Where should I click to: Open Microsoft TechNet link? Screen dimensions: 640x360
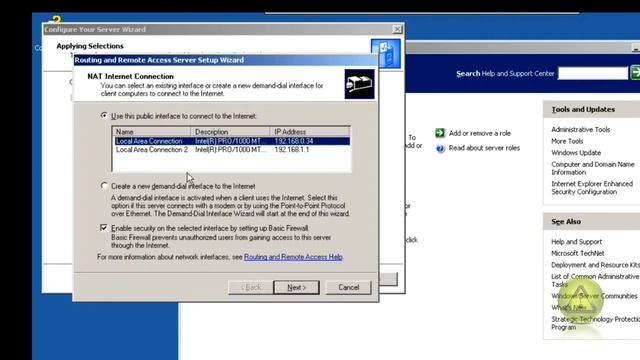578,253
